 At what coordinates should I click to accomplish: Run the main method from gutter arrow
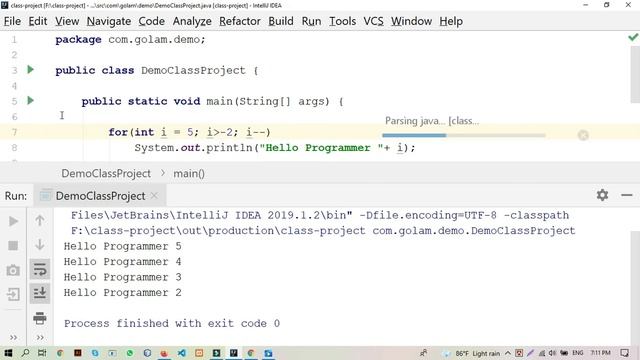pyautogui.click(x=31, y=100)
